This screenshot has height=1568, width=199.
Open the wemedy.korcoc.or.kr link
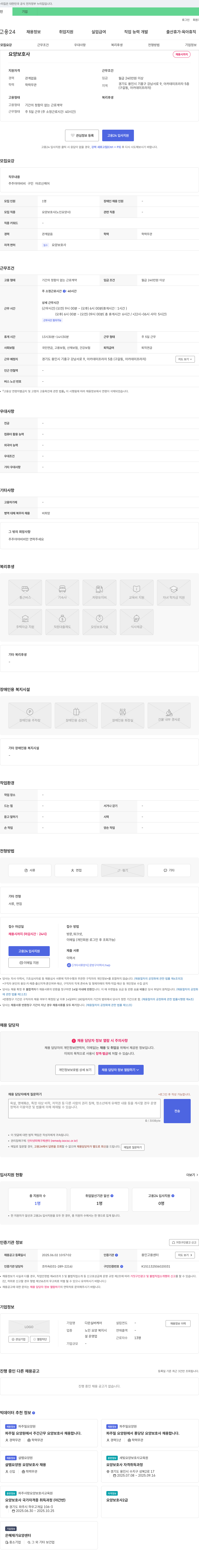click(52, 1141)
